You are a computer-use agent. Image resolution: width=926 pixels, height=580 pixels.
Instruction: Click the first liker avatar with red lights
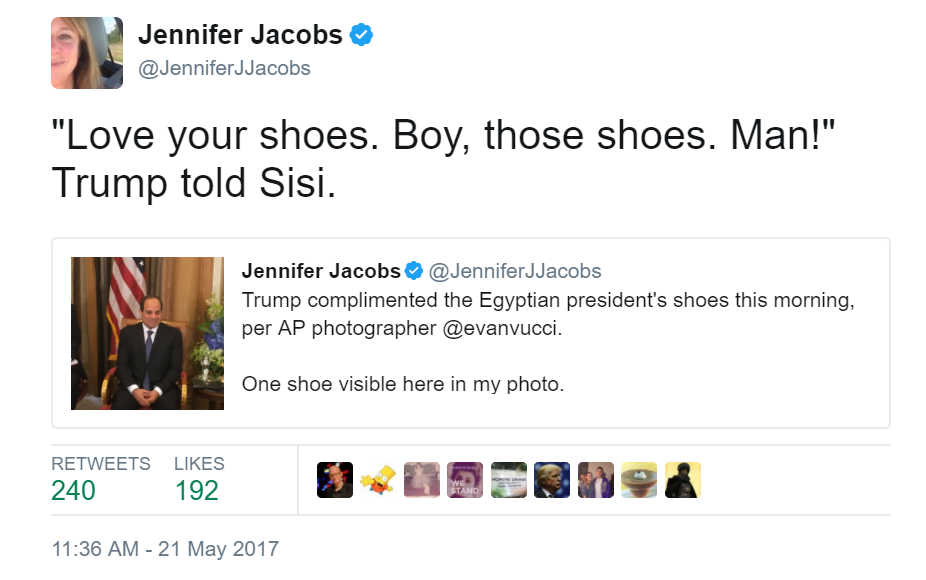pyautogui.click(x=335, y=480)
